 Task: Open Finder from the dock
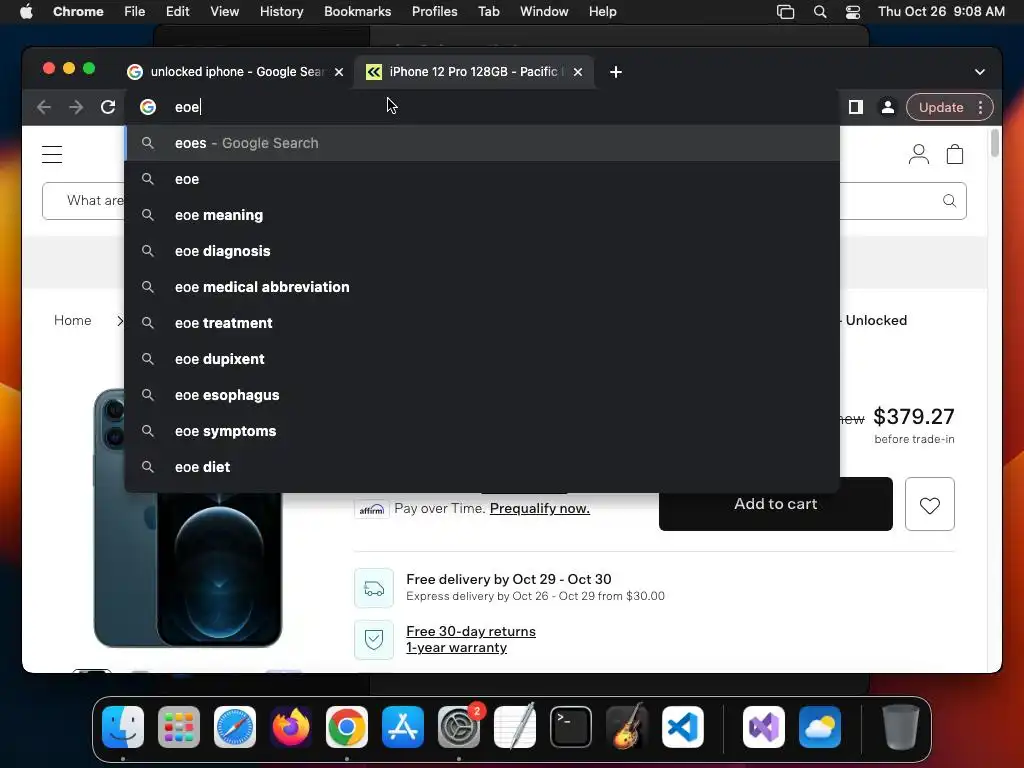pyautogui.click(x=123, y=727)
